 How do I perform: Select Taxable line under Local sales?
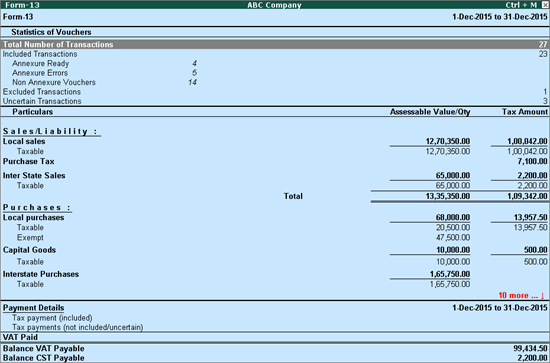coord(275,152)
